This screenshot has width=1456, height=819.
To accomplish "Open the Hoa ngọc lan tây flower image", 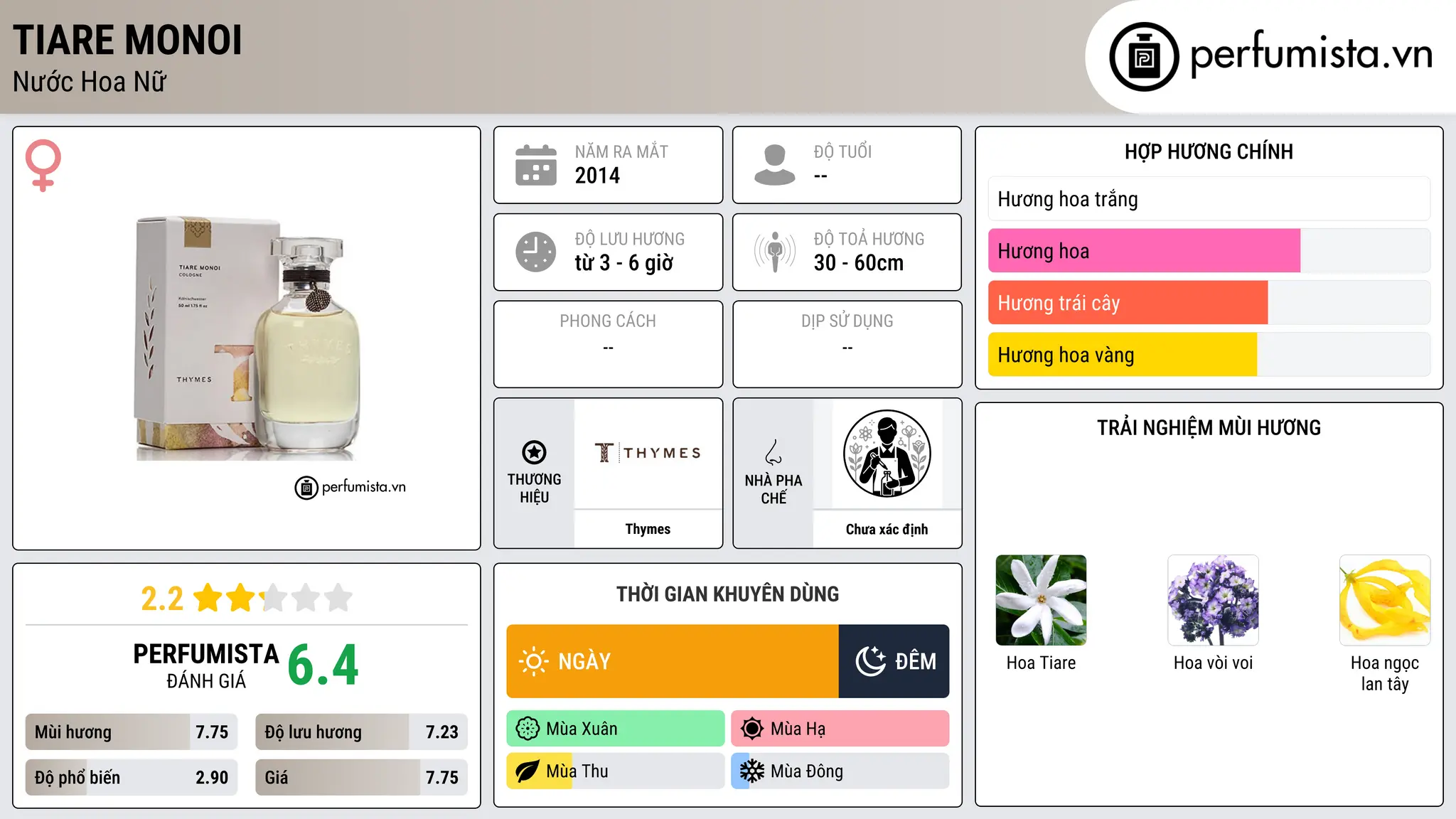I will (x=1385, y=600).
